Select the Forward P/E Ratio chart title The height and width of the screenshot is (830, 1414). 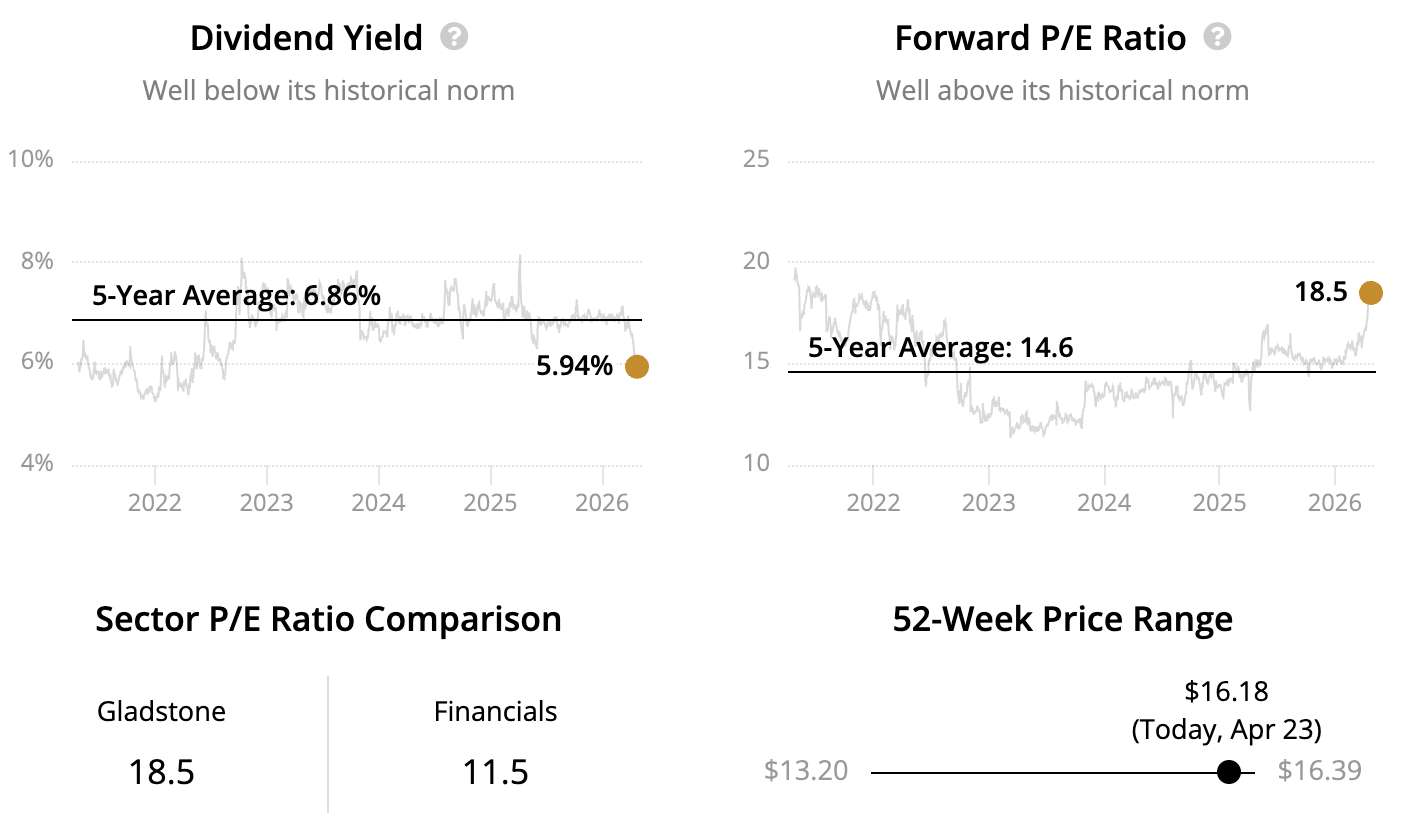click(1040, 38)
